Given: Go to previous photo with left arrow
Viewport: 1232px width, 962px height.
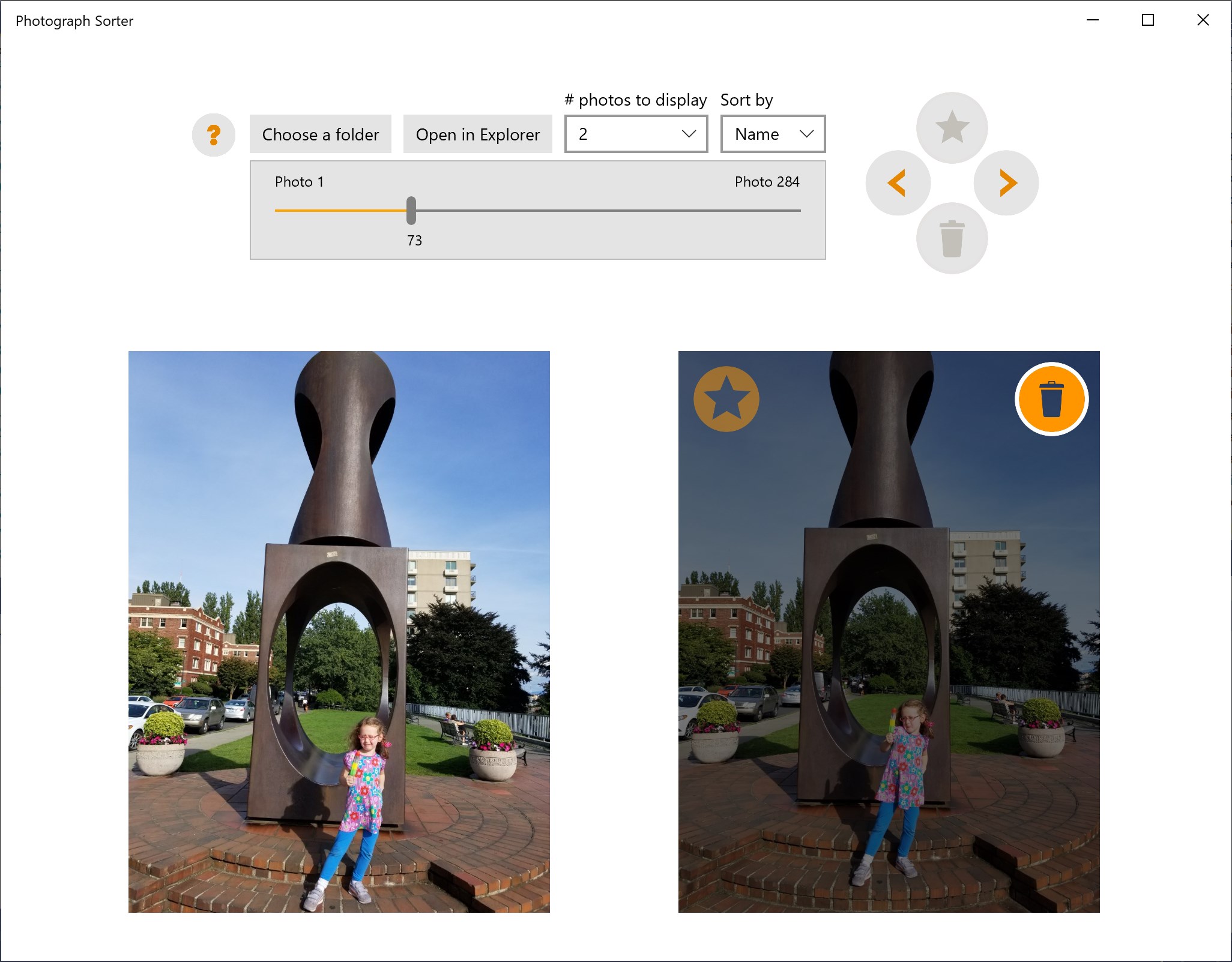Looking at the screenshot, I should (x=898, y=183).
